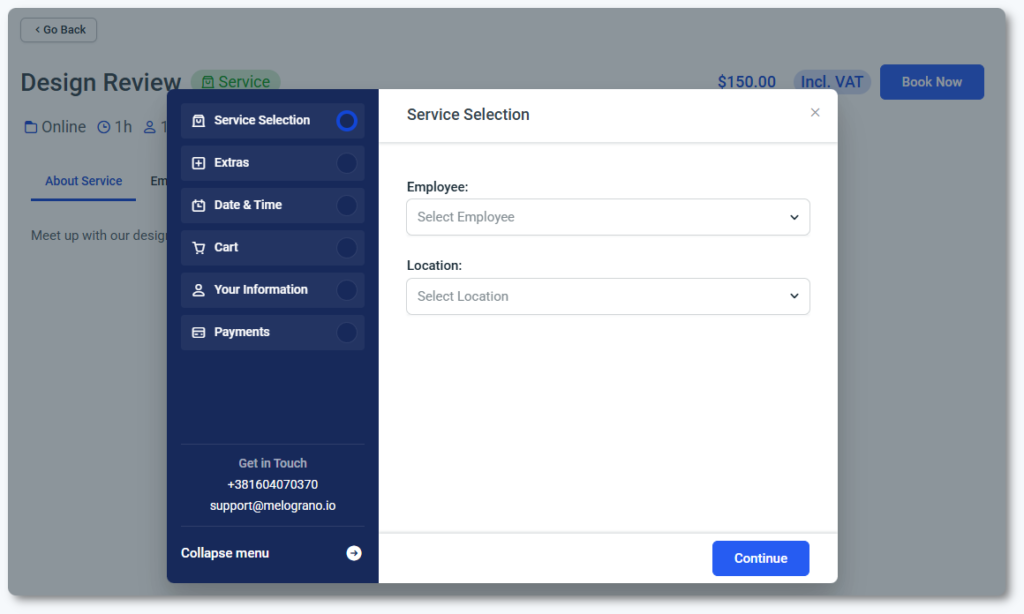The height and width of the screenshot is (614, 1024).
Task: Open the Select Employee dropdown
Action: pyautogui.click(x=607, y=217)
